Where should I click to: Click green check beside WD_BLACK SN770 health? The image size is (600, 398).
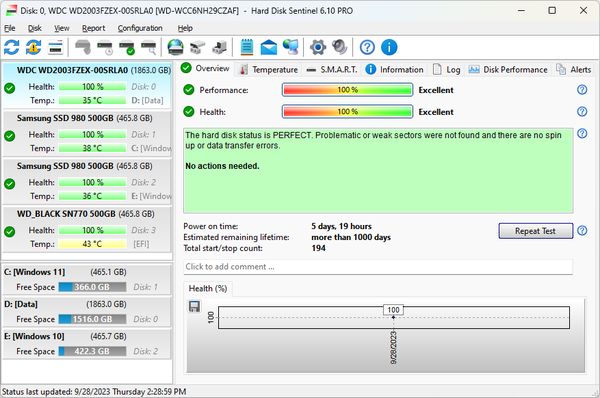[10, 232]
